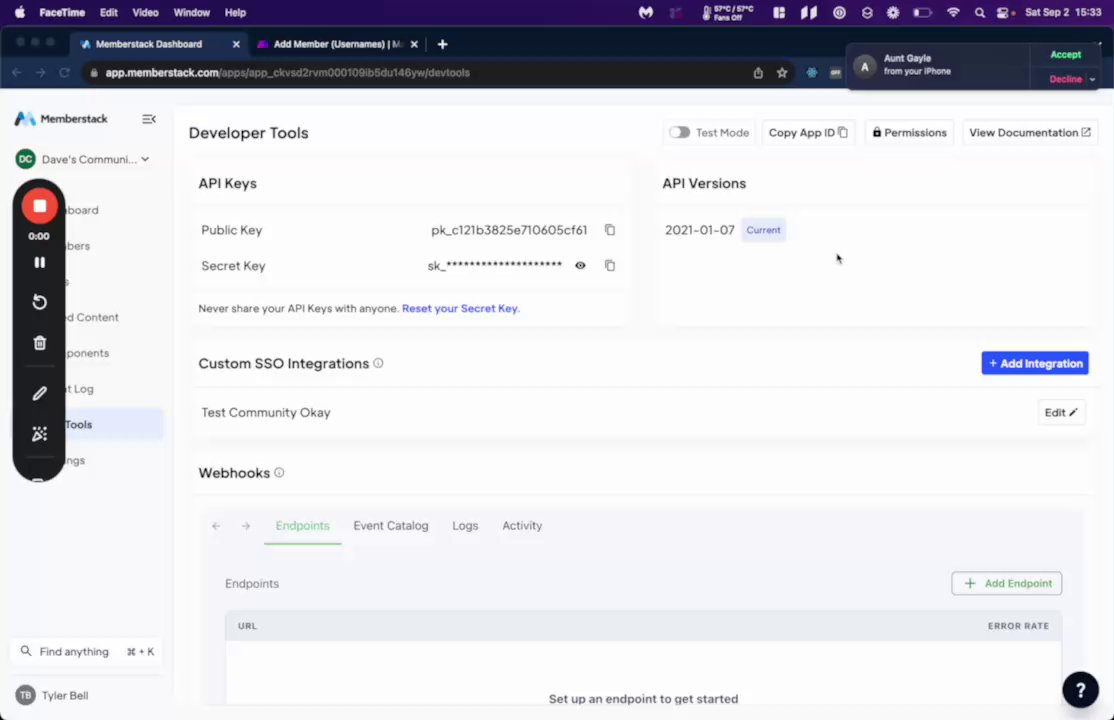Click Reset your Secret Key link
This screenshot has height=720, width=1114.
tap(460, 308)
